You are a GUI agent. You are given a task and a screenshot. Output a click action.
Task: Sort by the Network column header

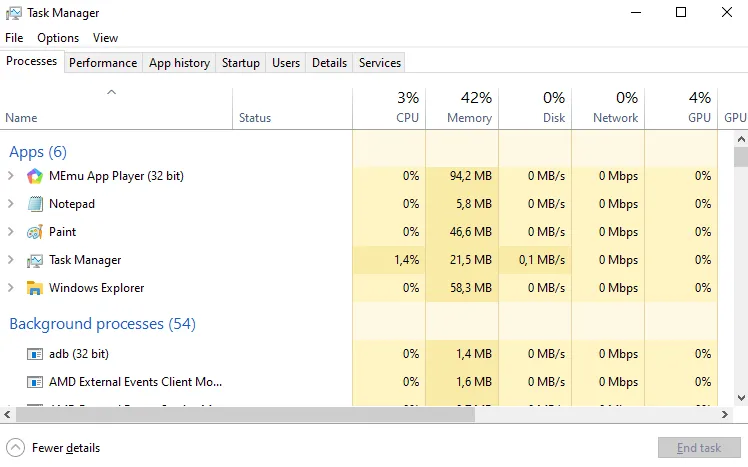coord(608,109)
